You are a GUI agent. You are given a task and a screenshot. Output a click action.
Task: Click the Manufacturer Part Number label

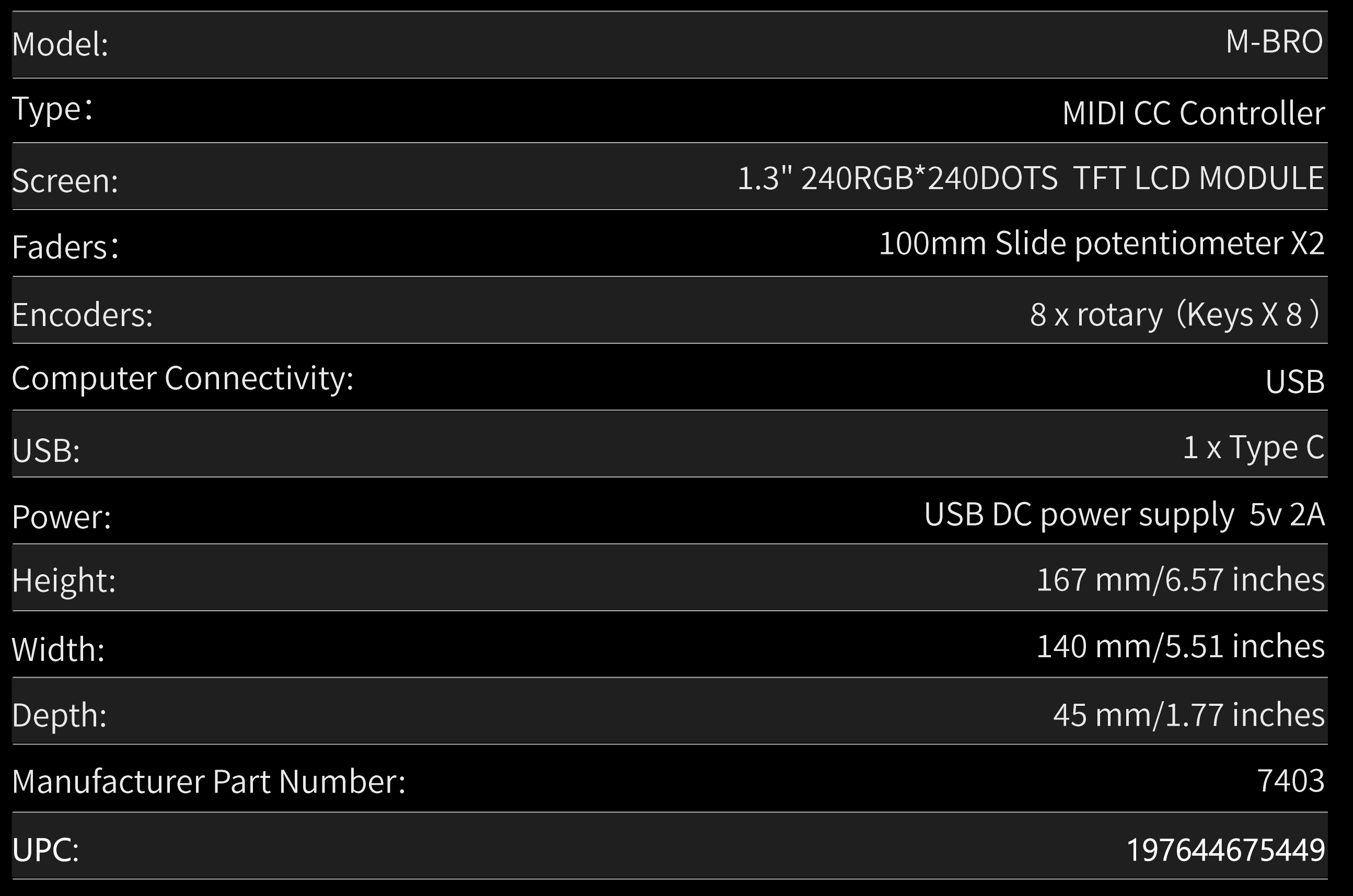(x=208, y=782)
